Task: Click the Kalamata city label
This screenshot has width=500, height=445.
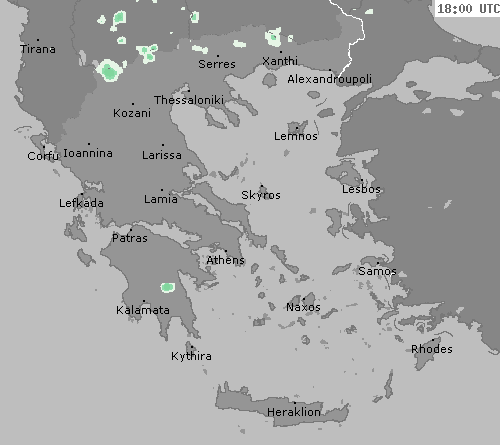Action: click(143, 310)
